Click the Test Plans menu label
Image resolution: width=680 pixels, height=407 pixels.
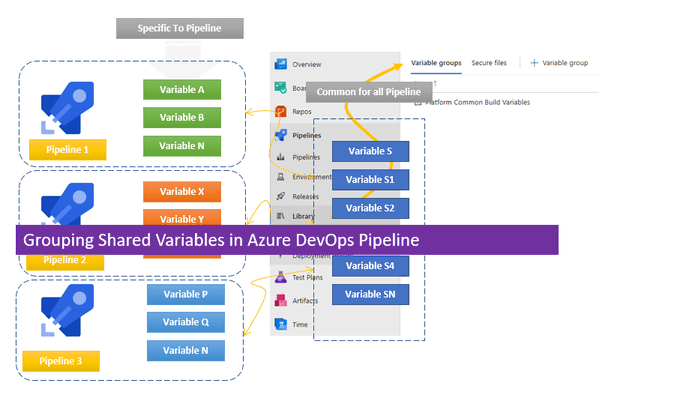(x=307, y=277)
